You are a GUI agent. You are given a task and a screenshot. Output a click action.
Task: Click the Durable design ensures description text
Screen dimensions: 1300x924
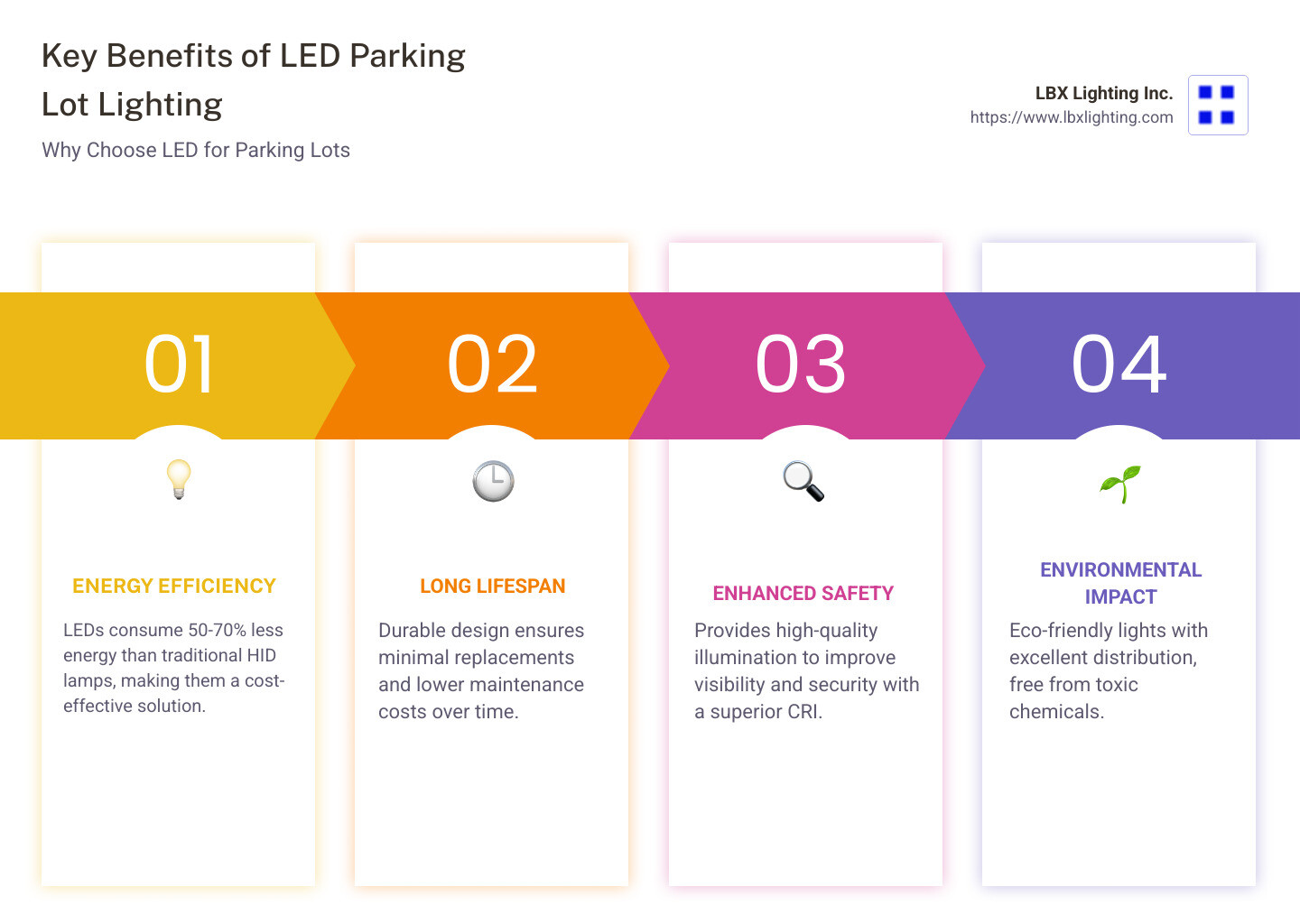click(481, 670)
